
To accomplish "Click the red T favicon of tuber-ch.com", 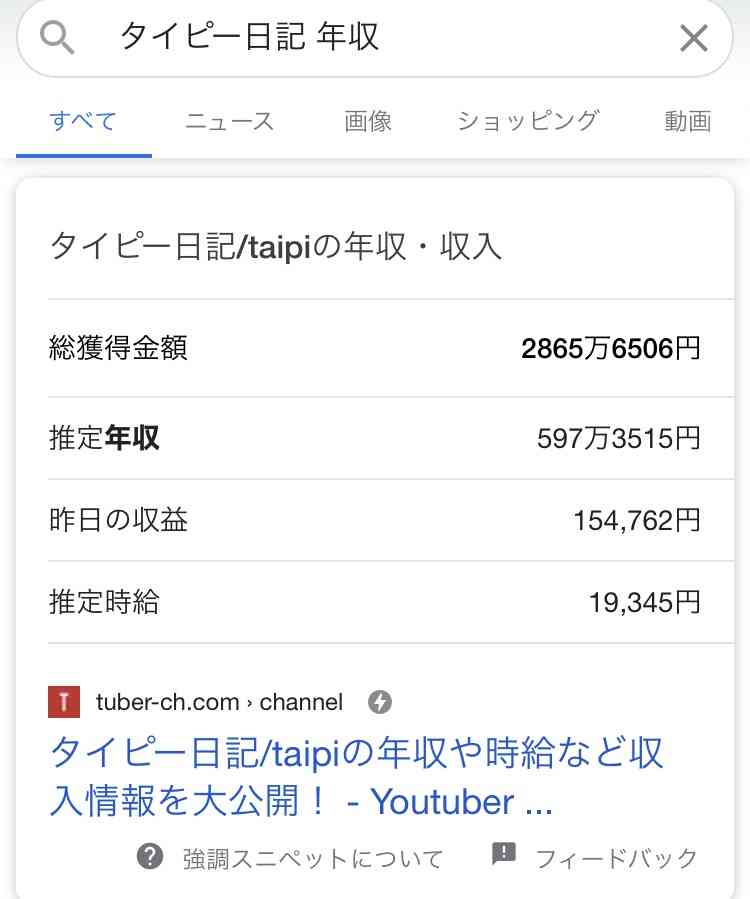I will (x=64, y=702).
